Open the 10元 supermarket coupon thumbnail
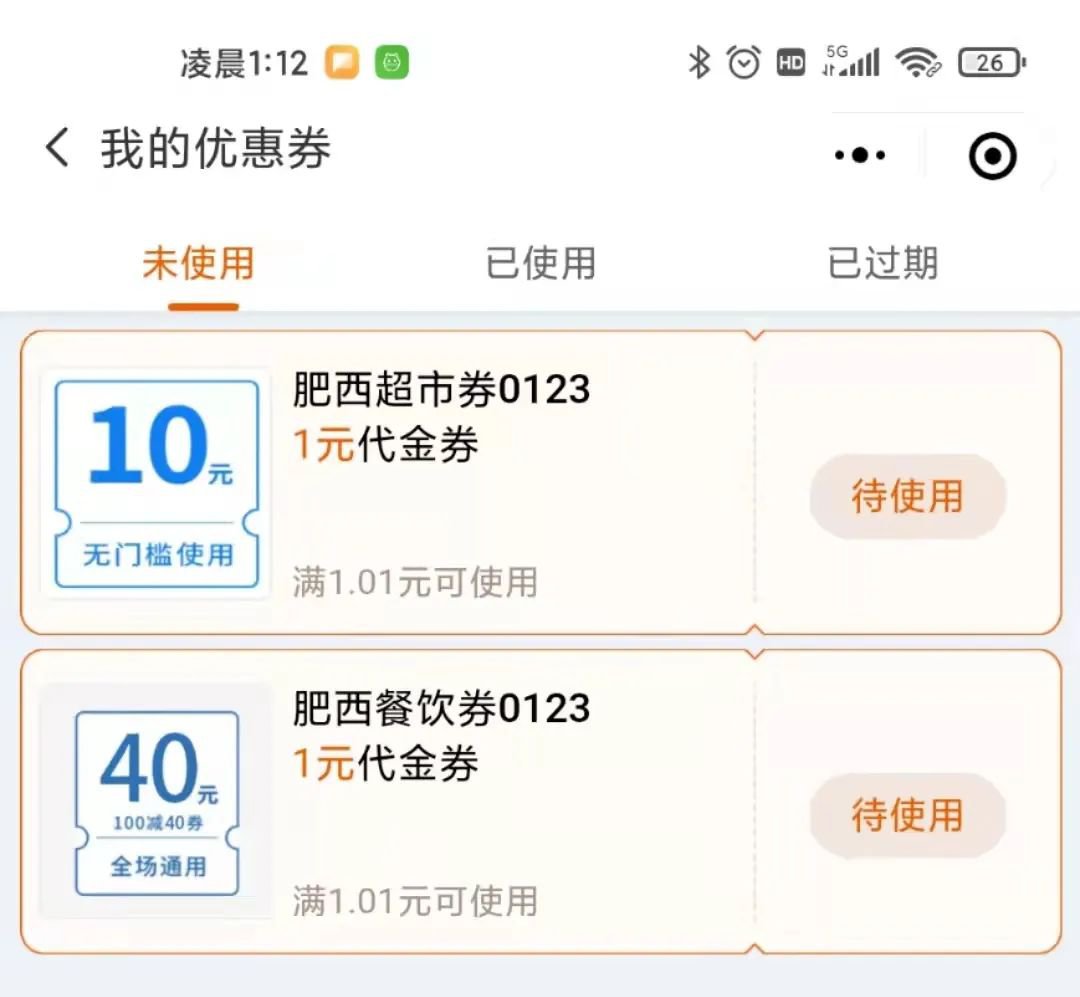Image resolution: width=1080 pixels, height=997 pixels. click(x=157, y=484)
